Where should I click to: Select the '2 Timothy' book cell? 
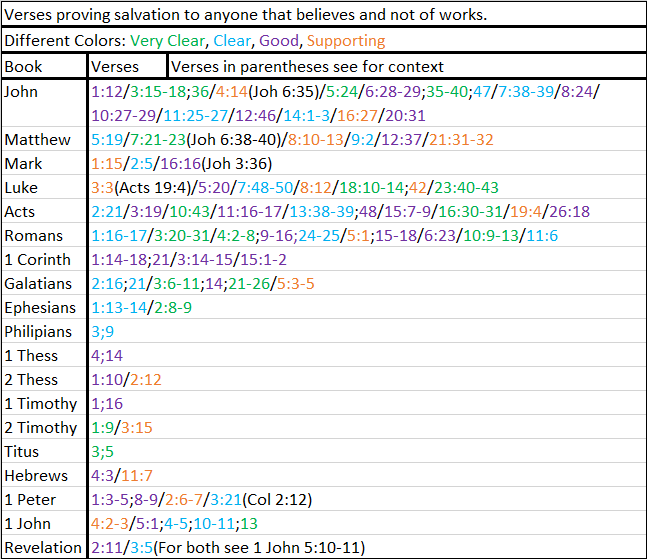[45, 427]
